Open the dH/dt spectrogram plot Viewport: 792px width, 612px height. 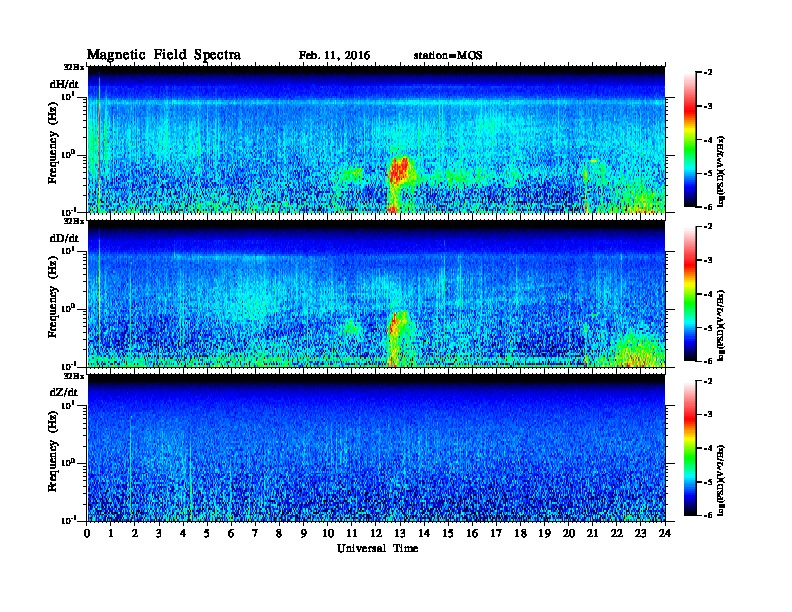[x=376, y=139]
